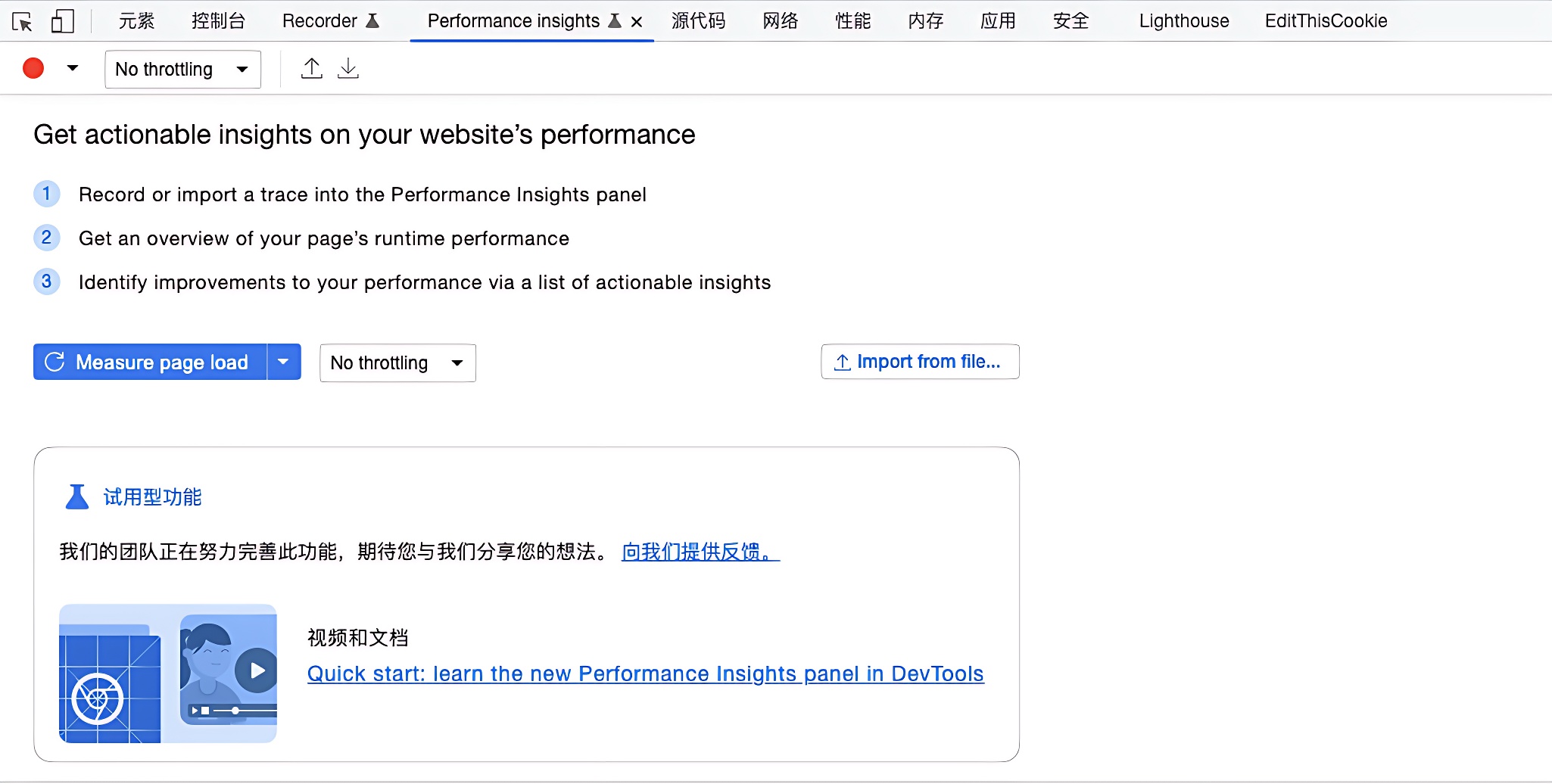Open the Quick start Performance Insights link

click(645, 674)
